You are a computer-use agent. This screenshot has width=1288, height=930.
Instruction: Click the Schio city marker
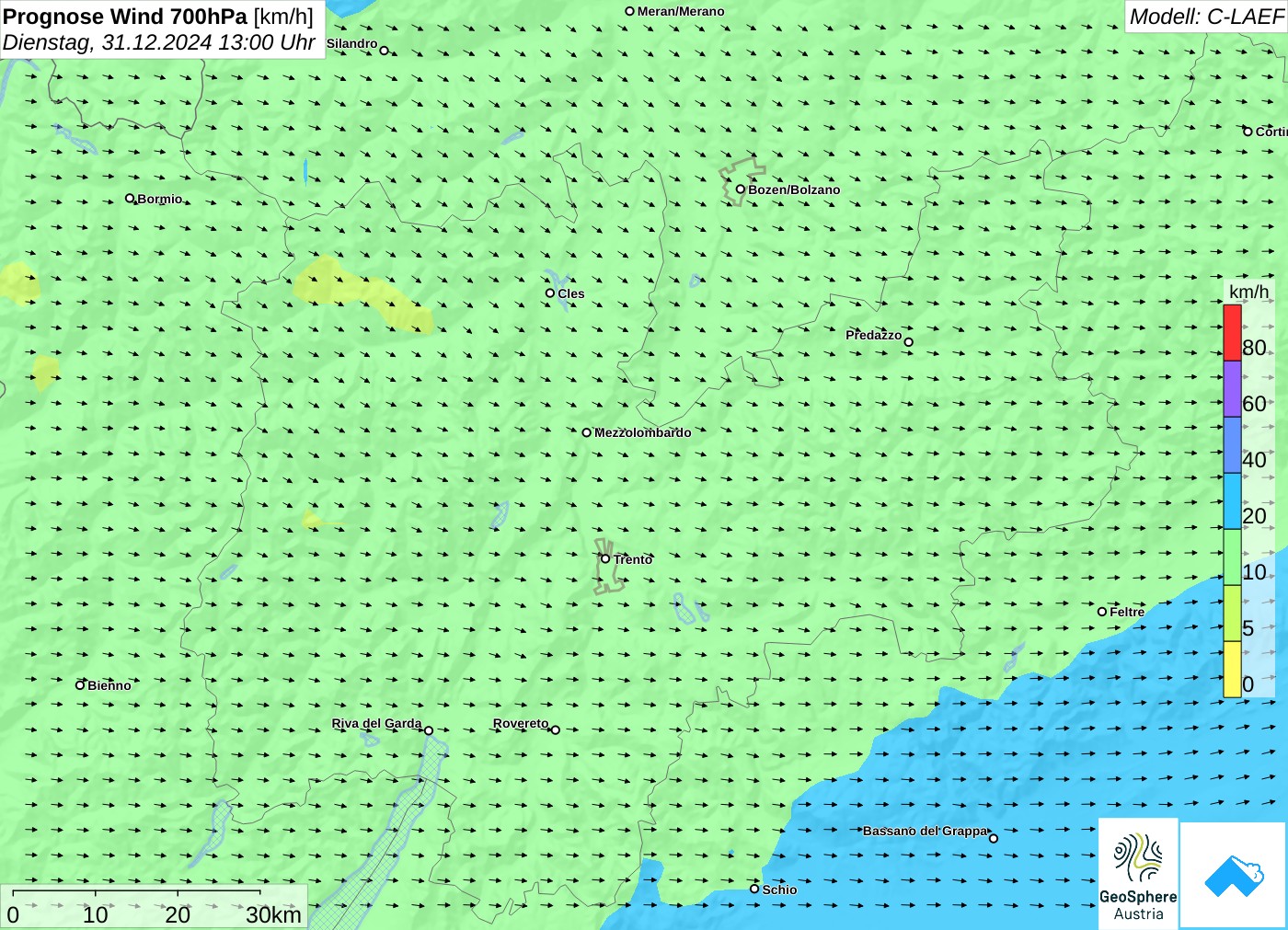pyautogui.click(x=754, y=889)
